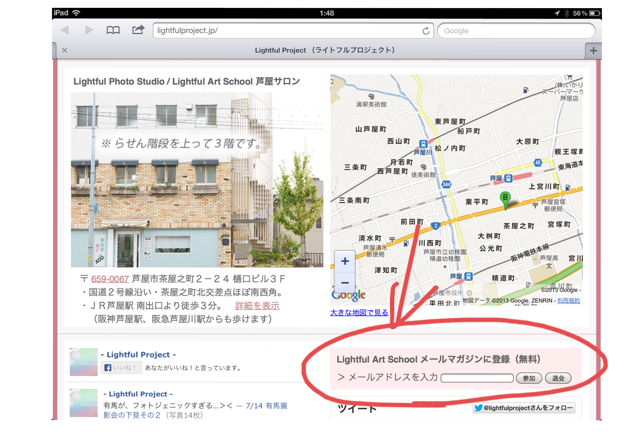Follow @lightfulproject on Twitter
Image resolution: width=640 pixels, height=440 pixels.
(524, 408)
